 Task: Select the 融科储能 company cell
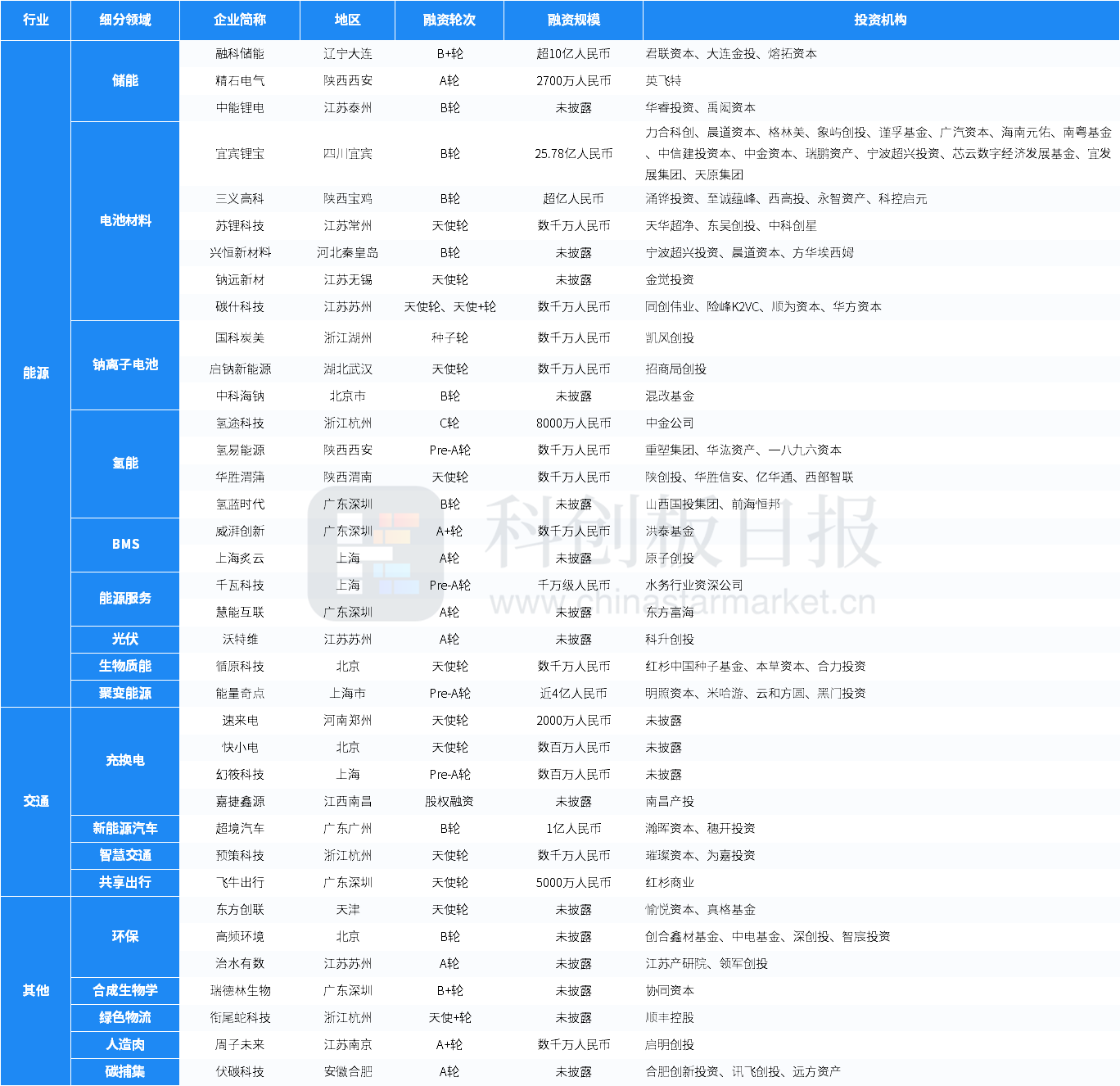240,54
